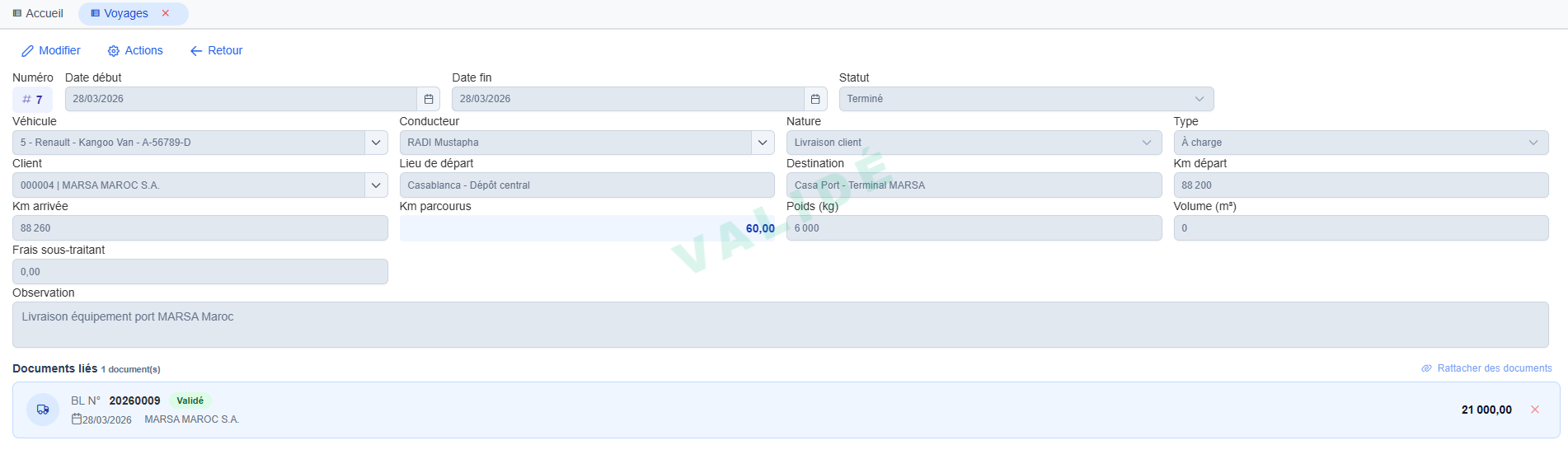
Task: Click the Date début calendar icon
Action: click(x=429, y=99)
